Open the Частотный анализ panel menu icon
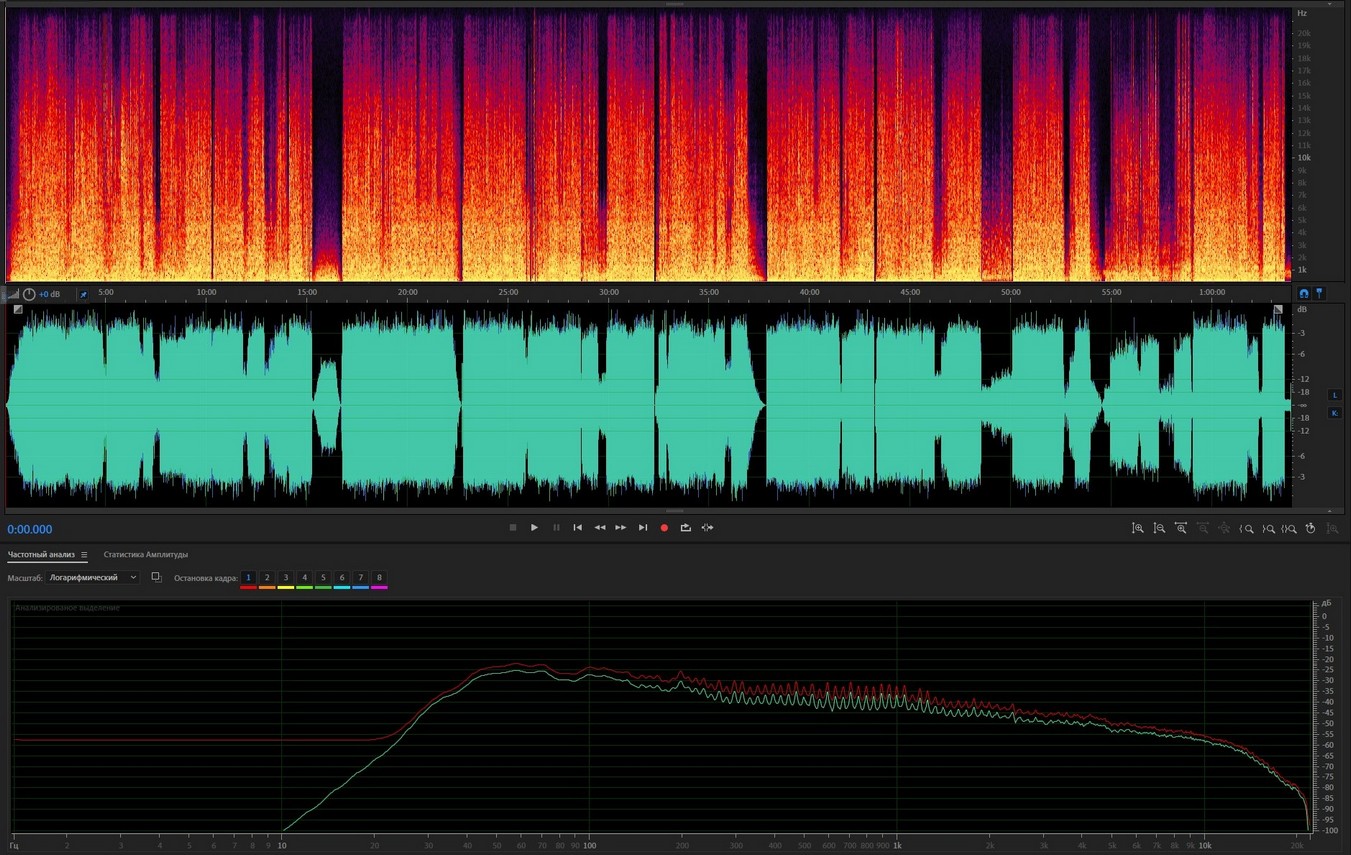 pos(84,555)
